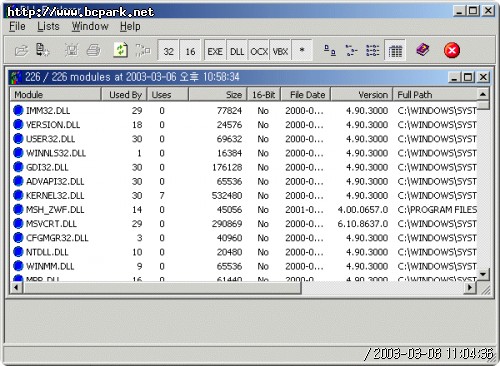Click the vertical scrollbar down arrow
Image resolution: width=500 pixels, height=366 pixels.
(483, 274)
